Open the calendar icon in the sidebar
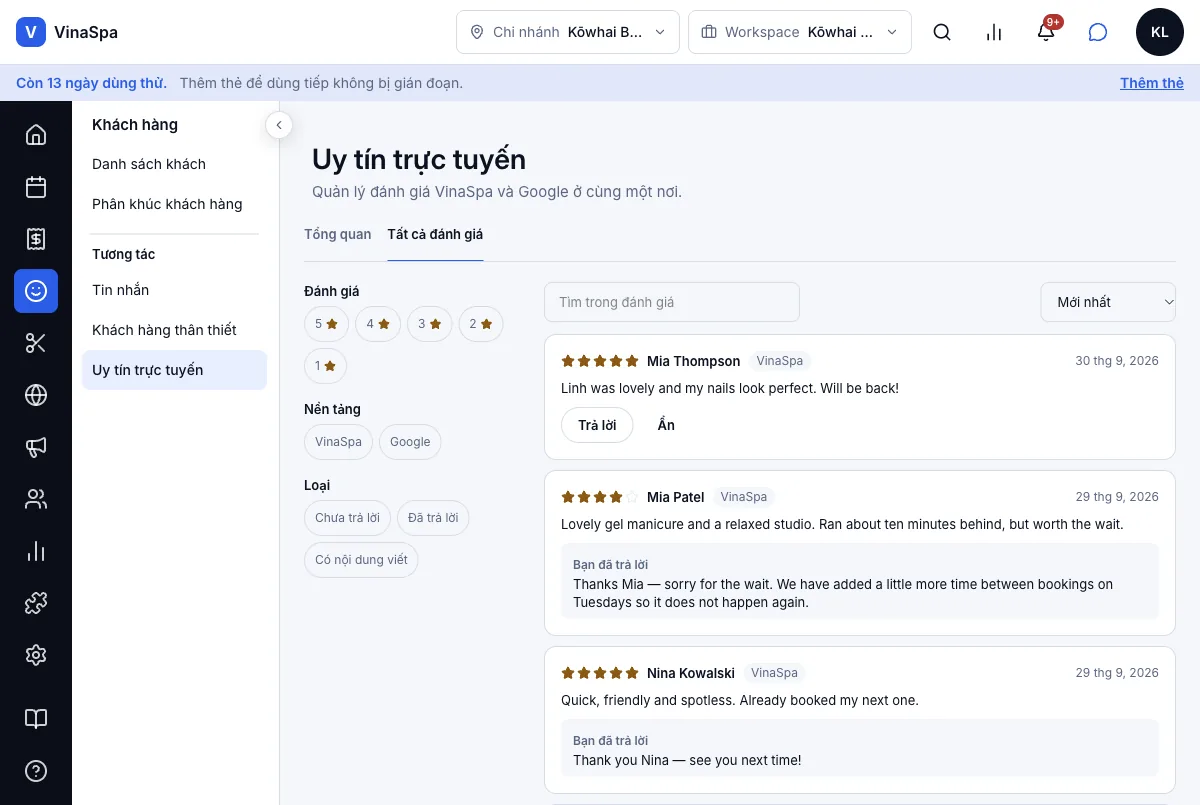Image resolution: width=1200 pixels, height=805 pixels. coord(36,187)
